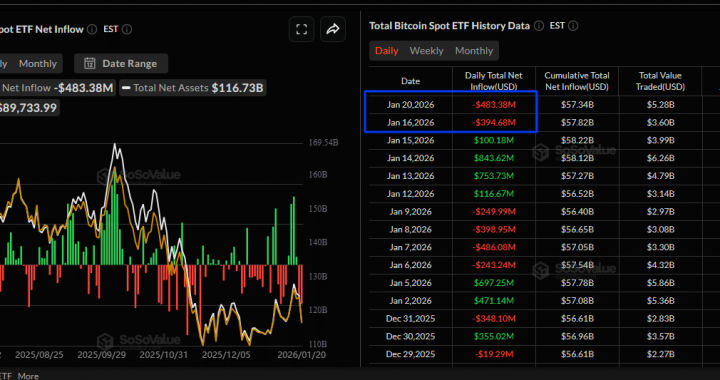
Task: Click the $5.86B value traded cell
Action: pyautogui.click(x=660, y=283)
